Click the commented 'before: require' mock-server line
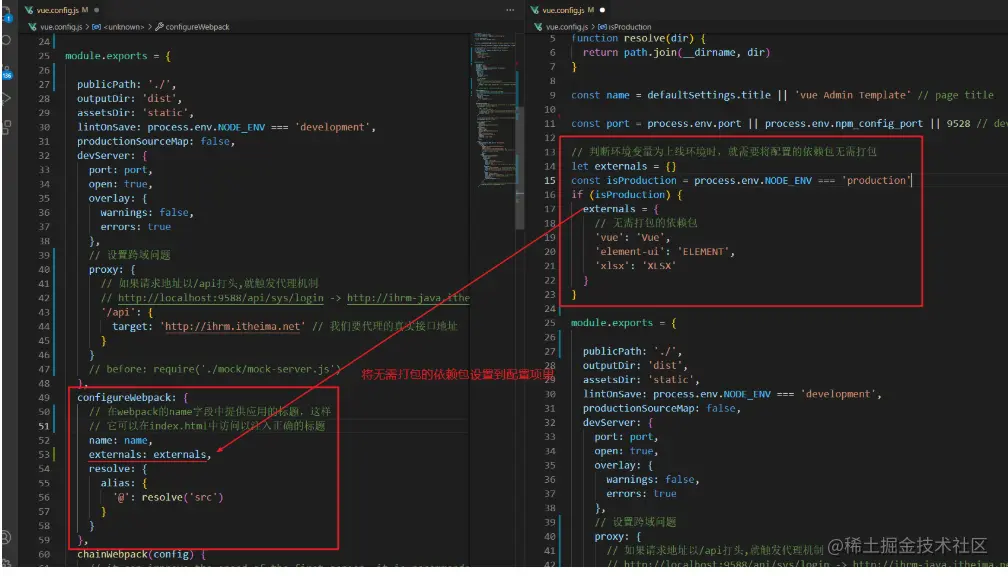The height and width of the screenshot is (576, 1008). (215, 369)
